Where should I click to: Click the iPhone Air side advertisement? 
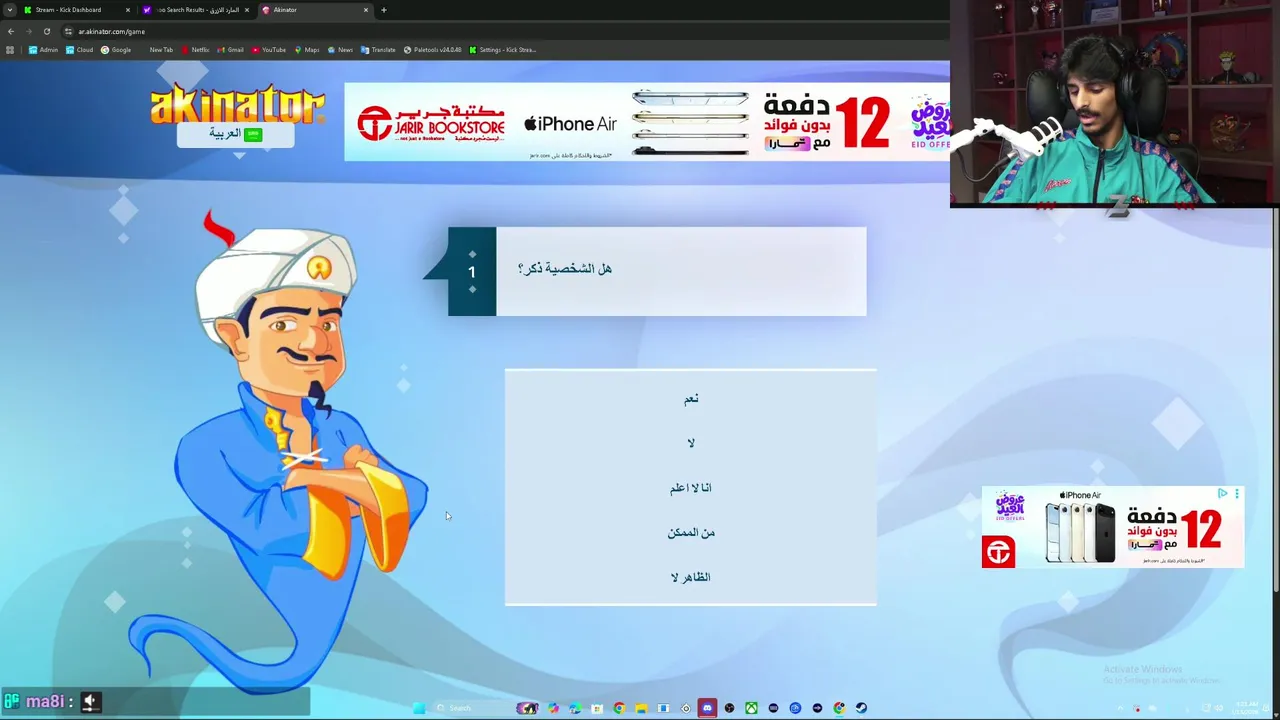coord(1113,527)
